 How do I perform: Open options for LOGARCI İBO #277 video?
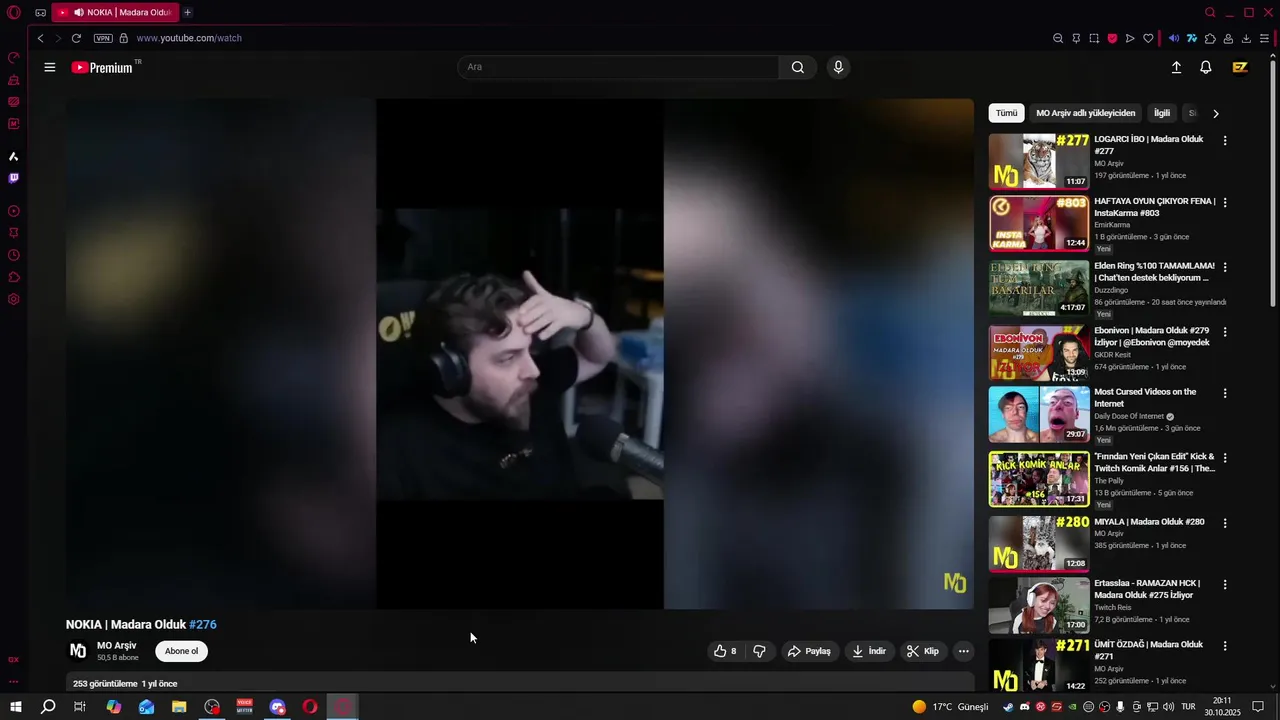(x=1225, y=141)
